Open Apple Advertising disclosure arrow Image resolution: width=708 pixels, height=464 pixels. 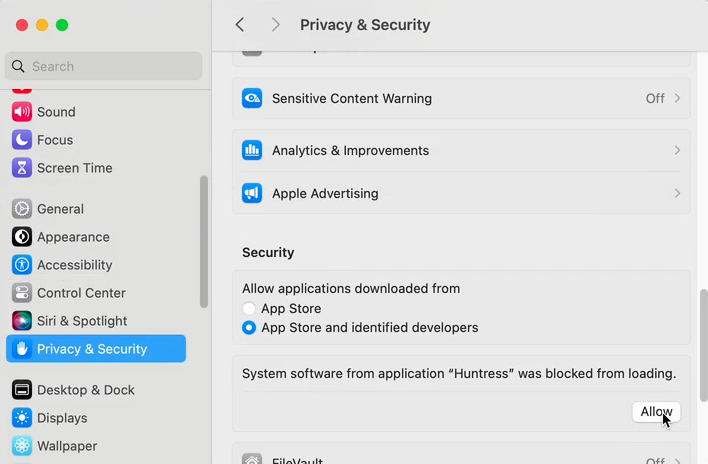pyautogui.click(x=677, y=193)
